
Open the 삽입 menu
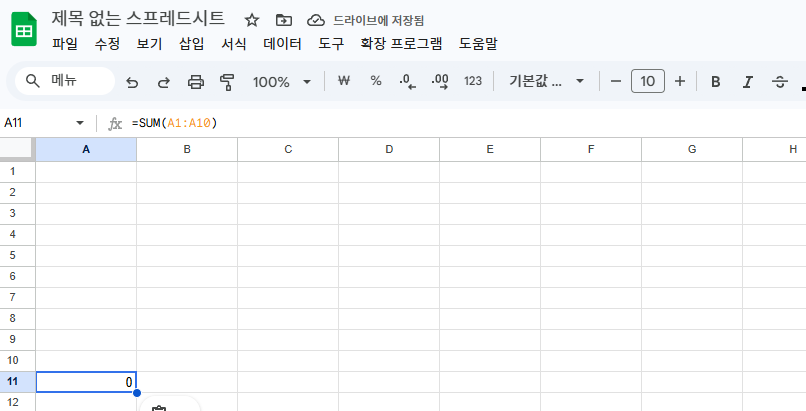tap(191, 44)
